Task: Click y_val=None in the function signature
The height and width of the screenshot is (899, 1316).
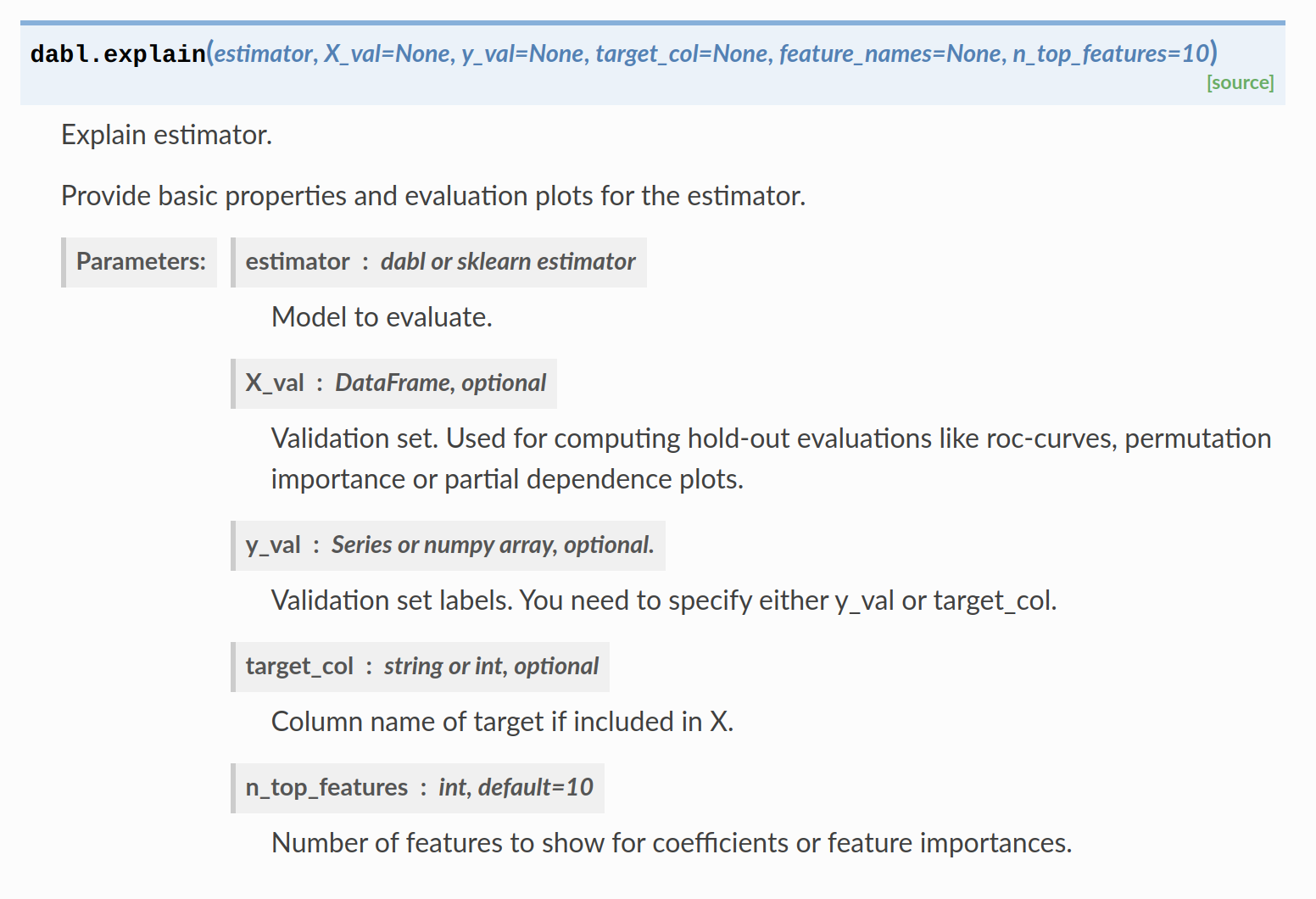Action: (x=525, y=54)
